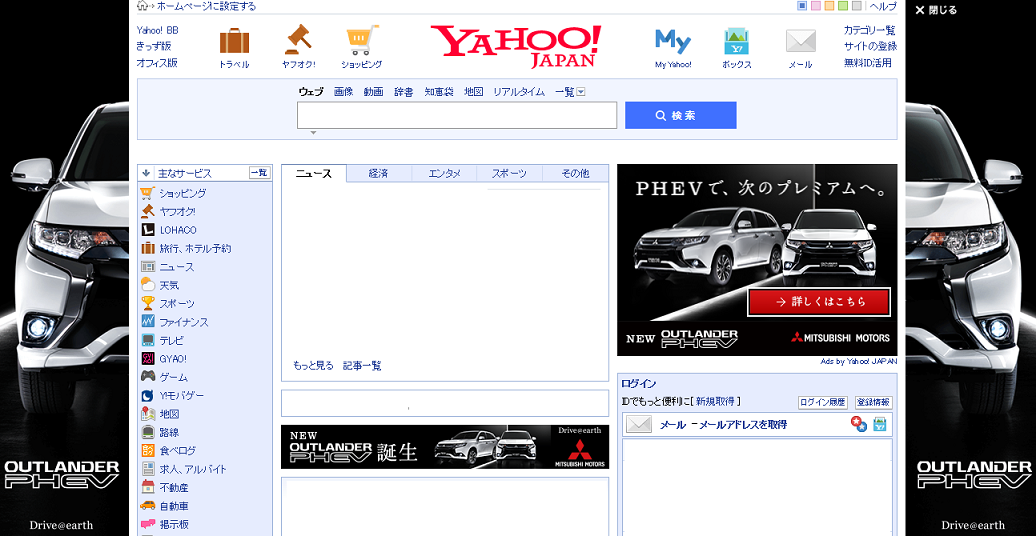Click the GYAO! icon in services list
This screenshot has width=1036, height=536.
[x=147, y=359]
